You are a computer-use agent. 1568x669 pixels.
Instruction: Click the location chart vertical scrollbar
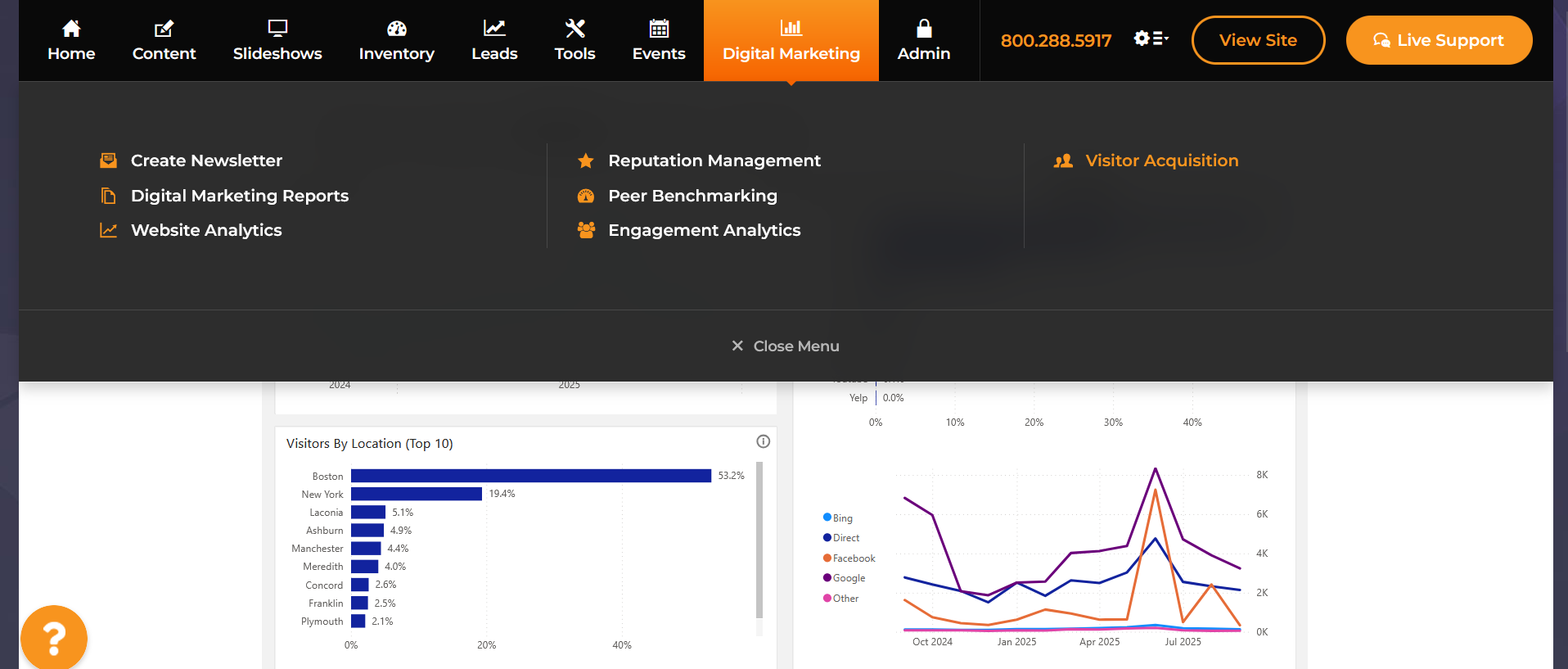pyautogui.click(x=759, y=540)
